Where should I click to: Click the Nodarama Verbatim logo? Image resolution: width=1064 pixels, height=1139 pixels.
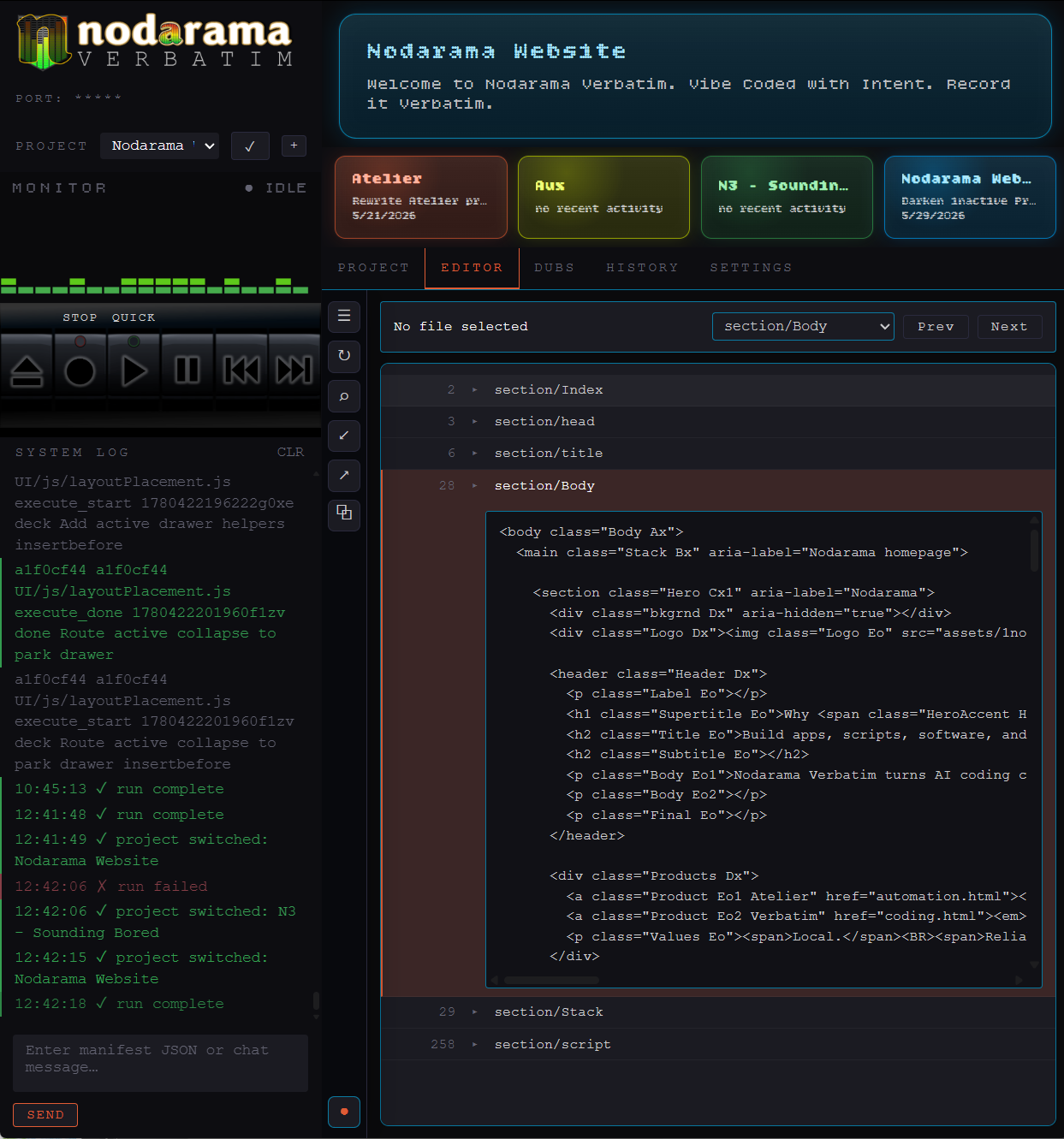pyautogui.click(x=155, y=40)
